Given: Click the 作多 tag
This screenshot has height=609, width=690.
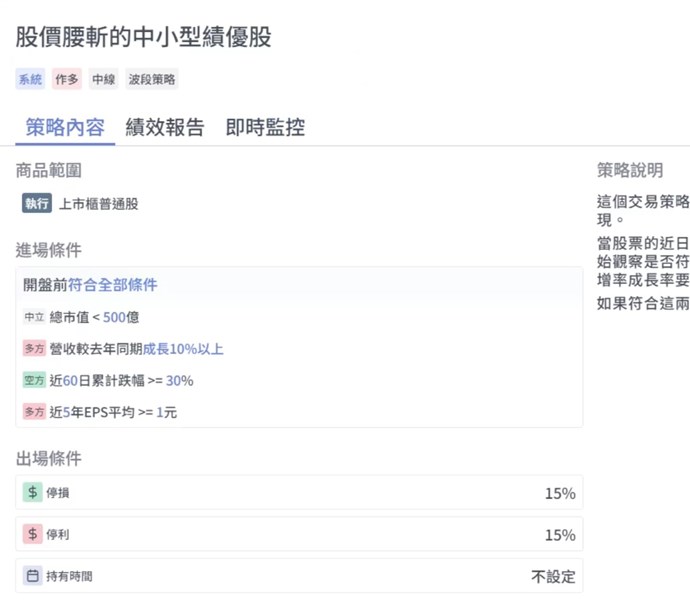Looking at the screenshot, I should coord(67,80).
